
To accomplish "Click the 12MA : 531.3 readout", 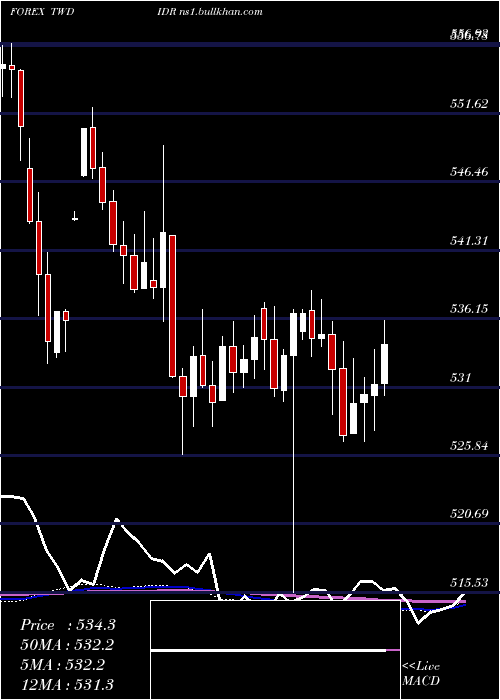I will tap(67, 684).
